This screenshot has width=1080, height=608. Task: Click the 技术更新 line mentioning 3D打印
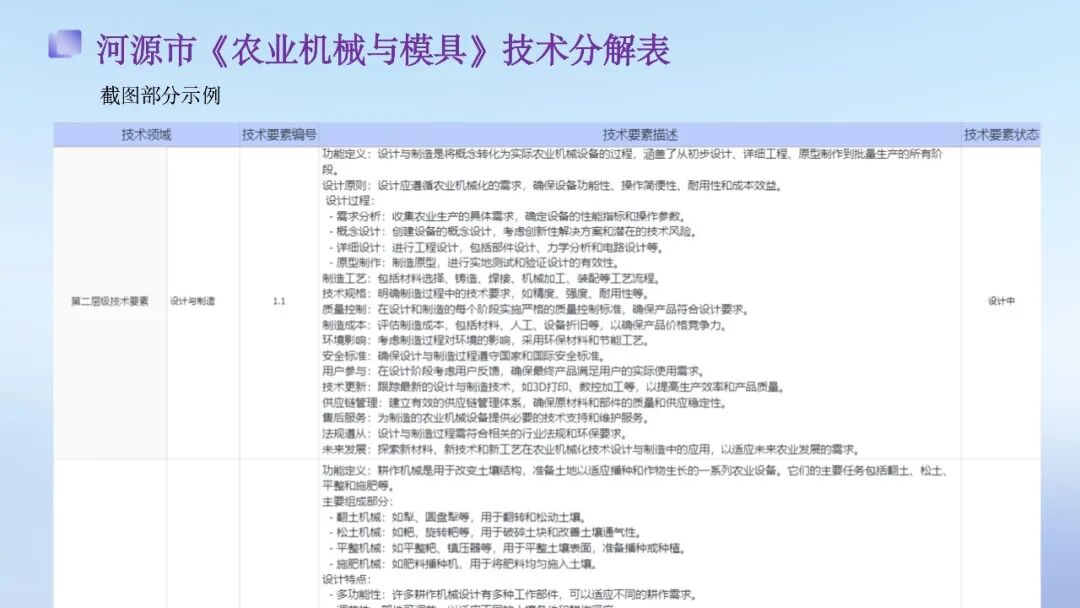[x=554, y=387]
